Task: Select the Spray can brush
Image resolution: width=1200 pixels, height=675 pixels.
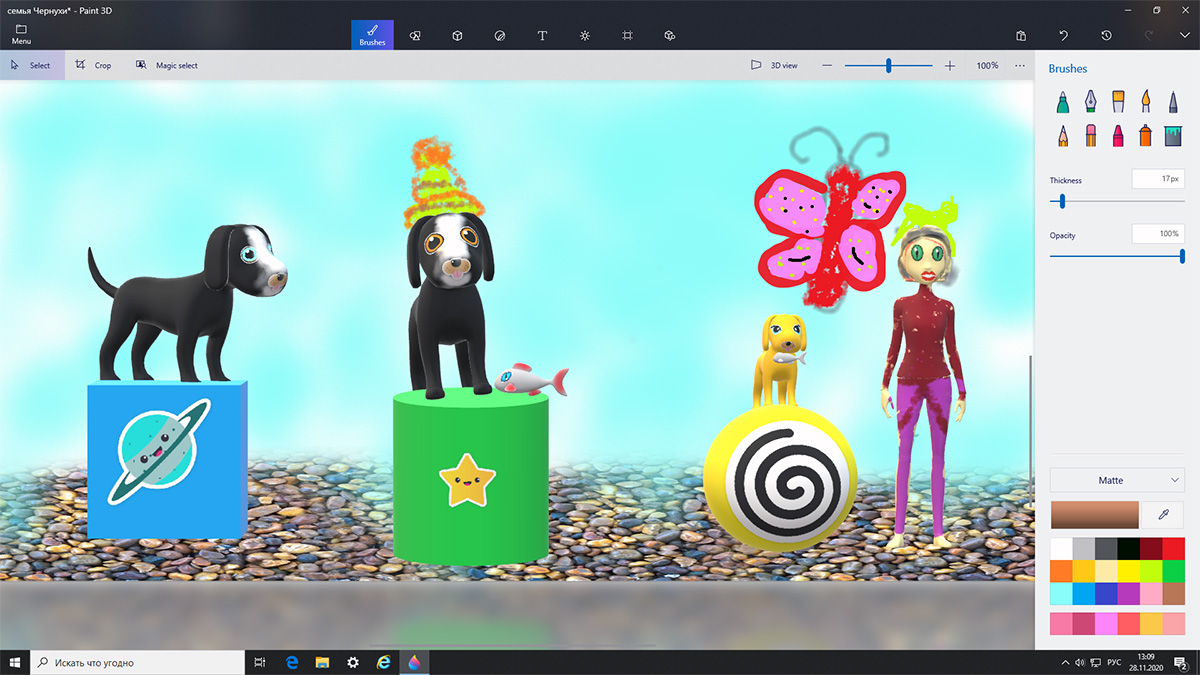Action: pyautogui.click(x=1146, y=135)
